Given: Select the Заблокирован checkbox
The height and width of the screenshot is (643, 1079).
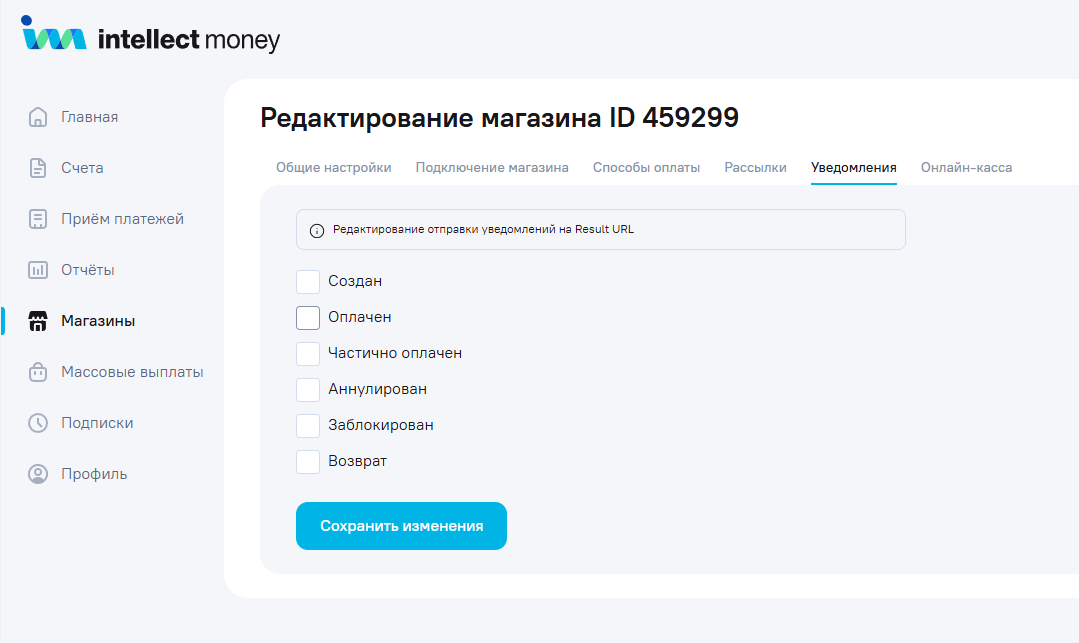Looking at the screenshot, I should (x=308, y=426).
